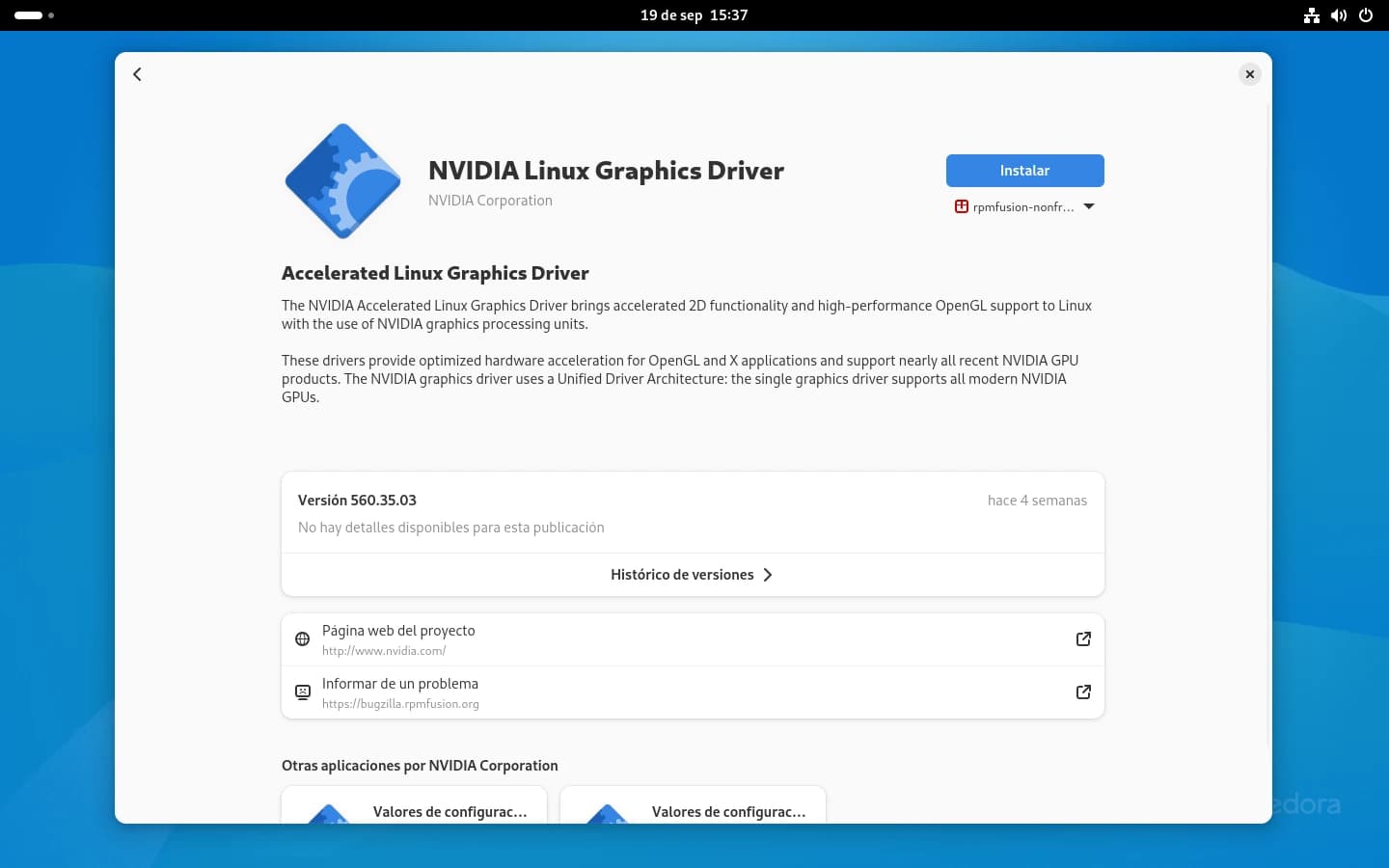Viewport: 1389px width, 868px height.
Task: Click the NVIDIA driver gear app icon
Action: coord(342,181)
